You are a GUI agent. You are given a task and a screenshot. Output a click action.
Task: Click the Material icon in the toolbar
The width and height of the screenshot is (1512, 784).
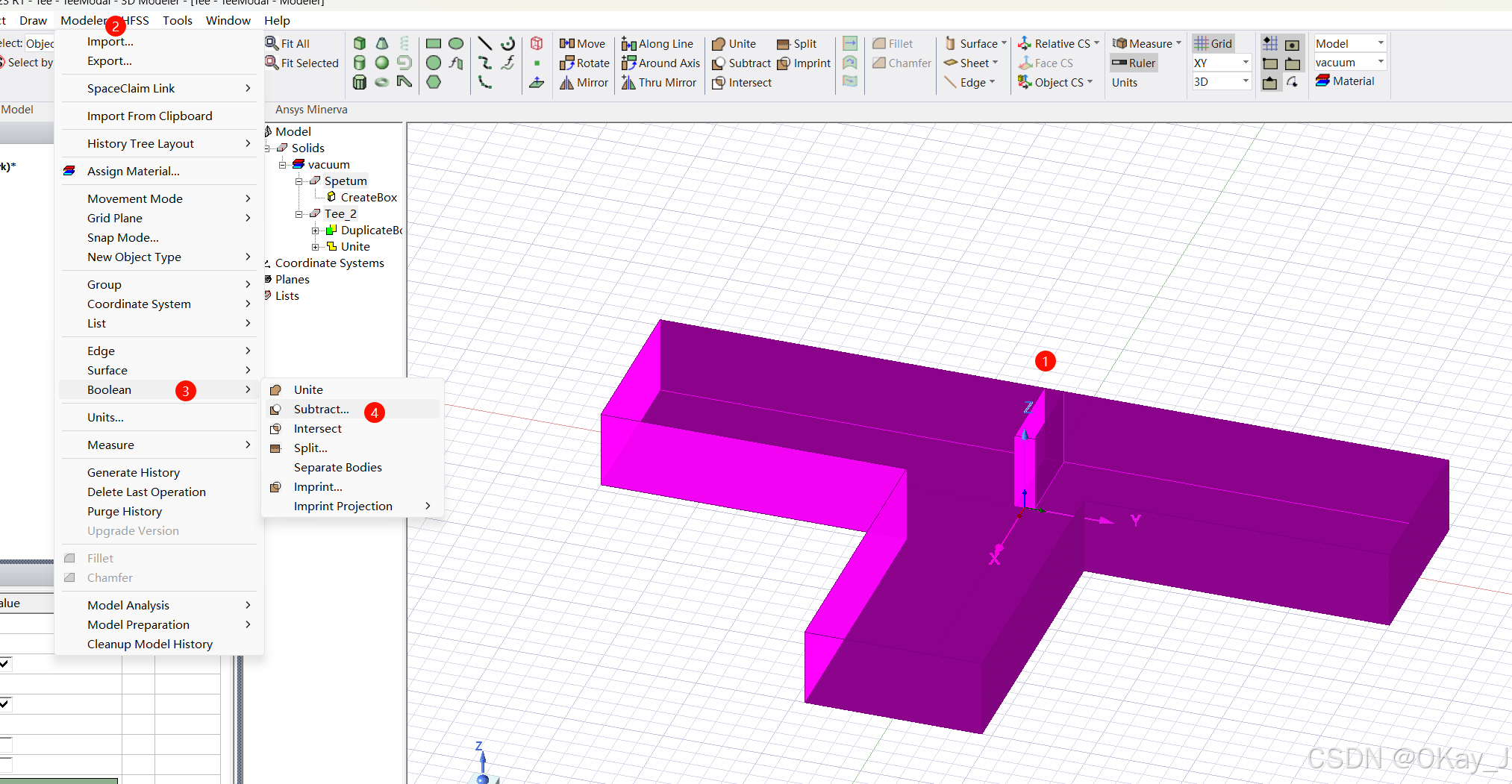point(1323,81)
